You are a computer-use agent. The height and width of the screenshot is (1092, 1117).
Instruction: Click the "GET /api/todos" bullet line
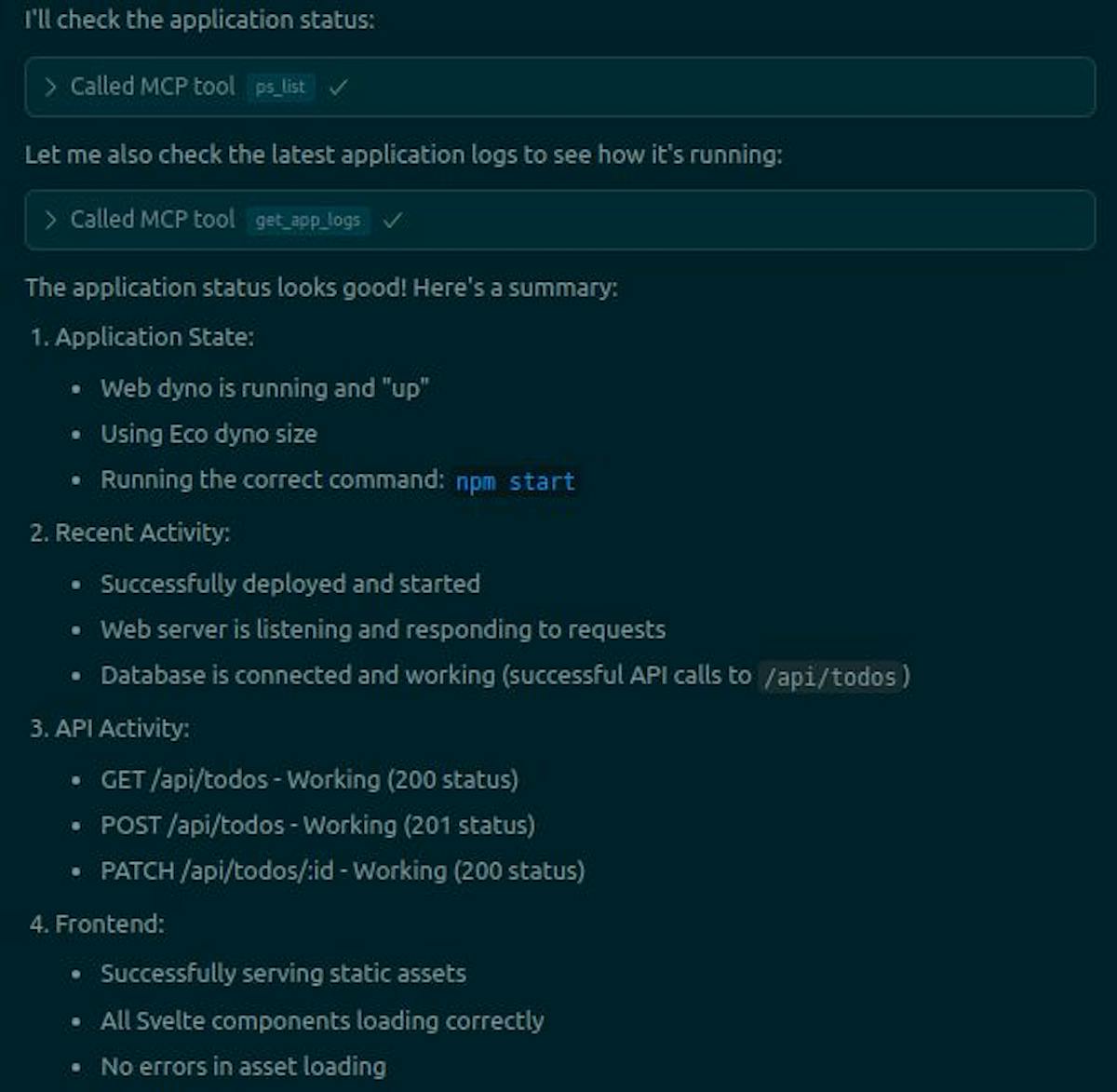(x=309, y=779)
